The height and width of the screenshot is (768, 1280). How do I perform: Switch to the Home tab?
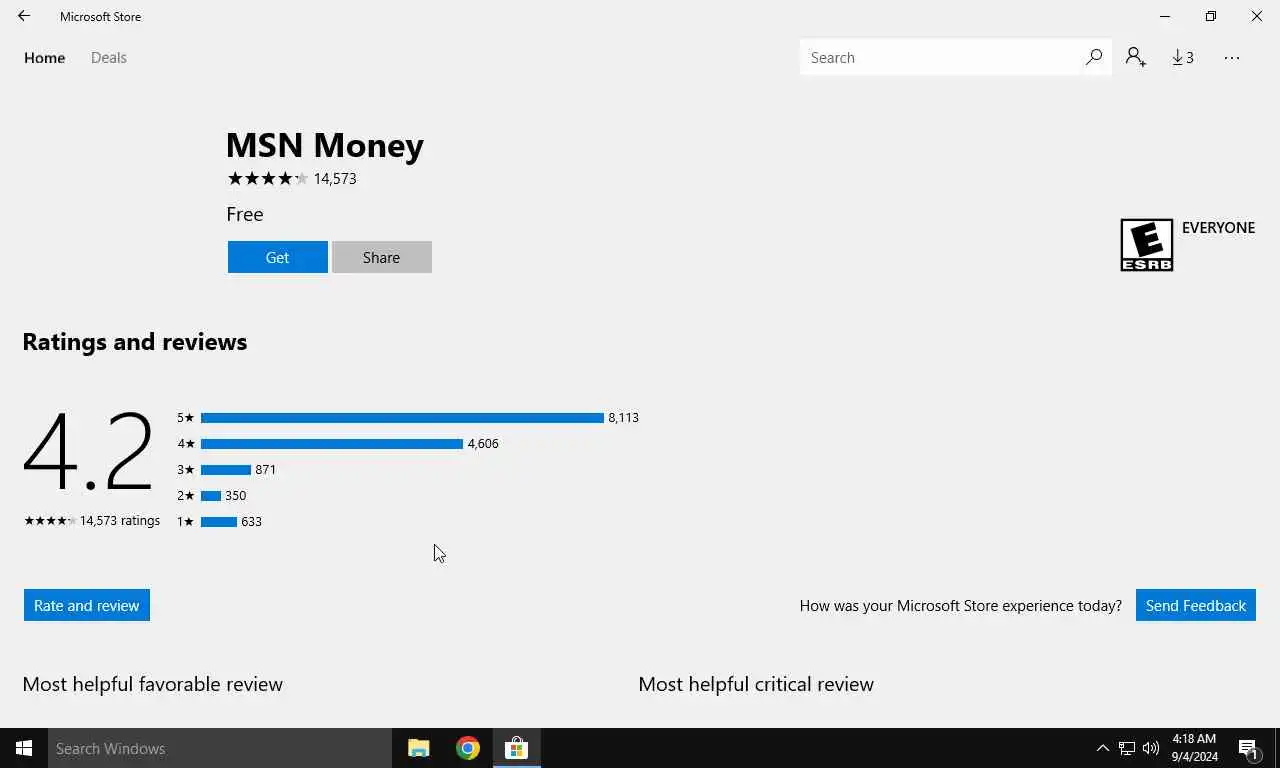click(x=45, y=57)
